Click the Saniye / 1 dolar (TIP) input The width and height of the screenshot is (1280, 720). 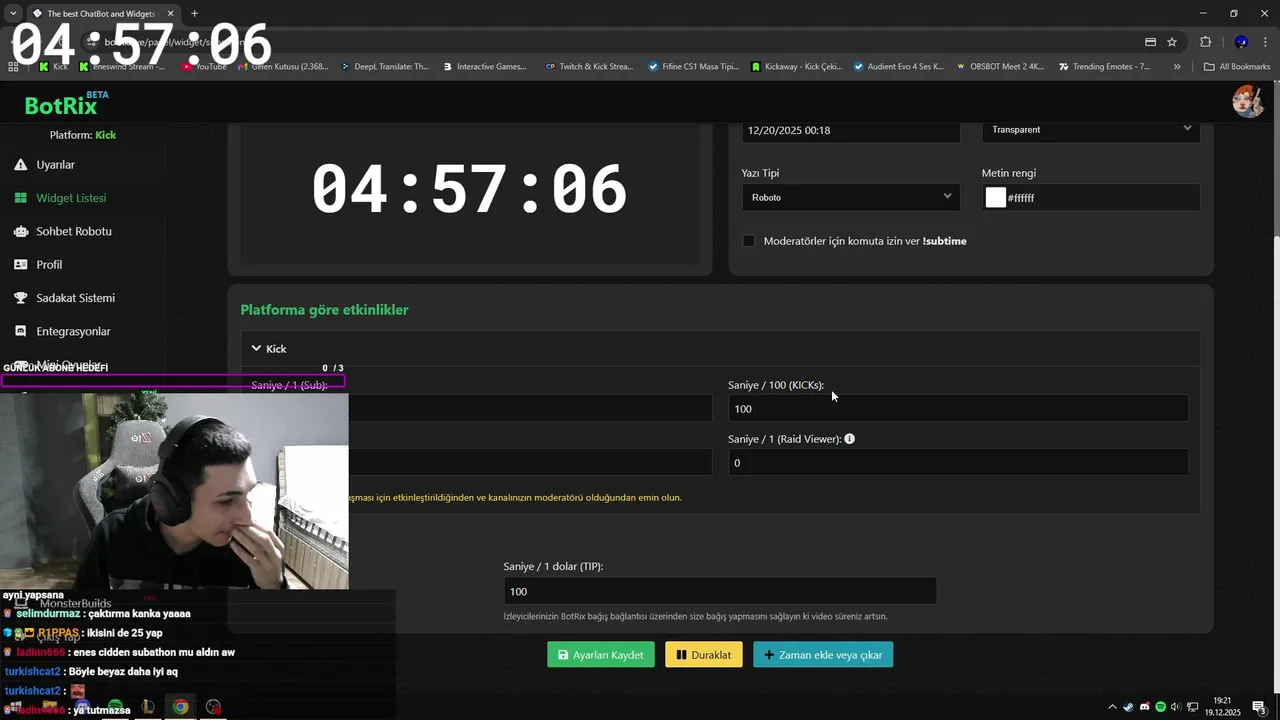pos(720,591)
